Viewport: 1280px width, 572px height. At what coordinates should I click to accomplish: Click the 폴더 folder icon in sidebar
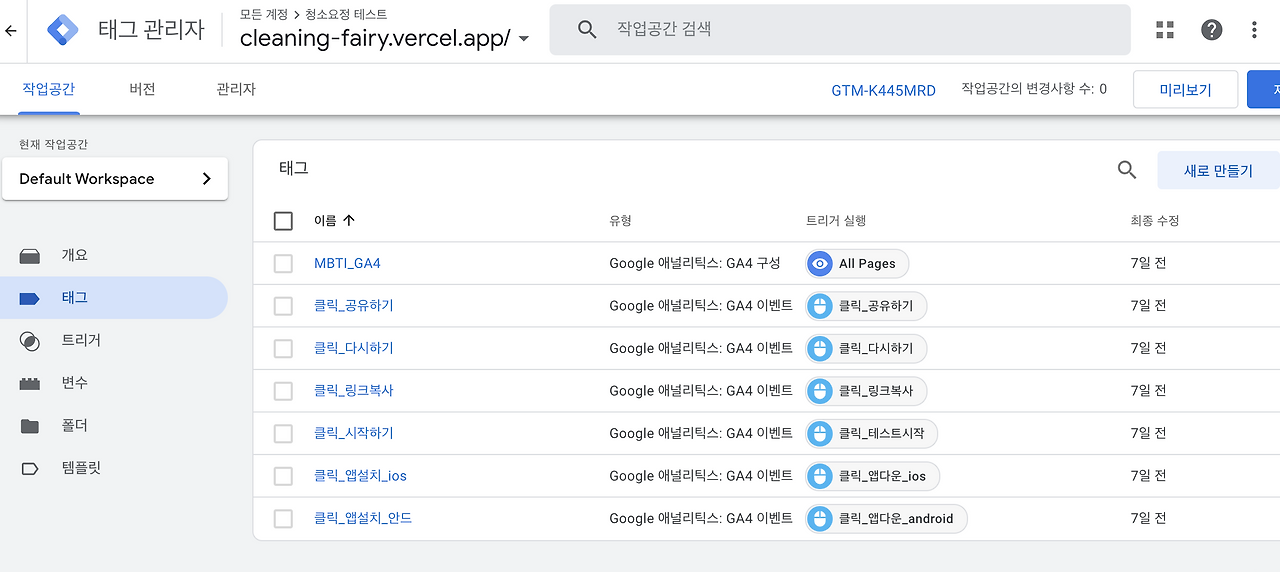tap(30, 426)
